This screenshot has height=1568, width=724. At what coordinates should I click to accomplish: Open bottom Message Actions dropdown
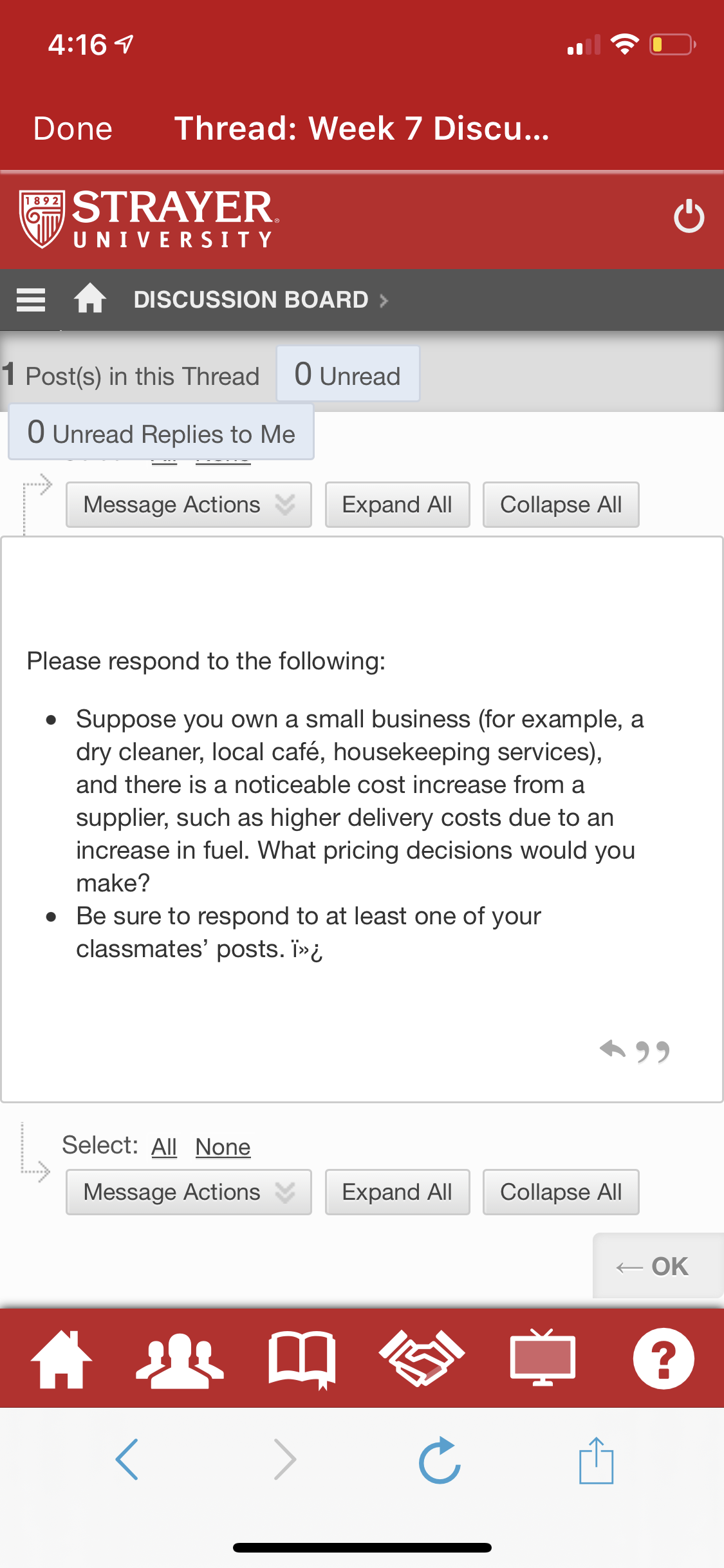click(x=189, y=1192)
